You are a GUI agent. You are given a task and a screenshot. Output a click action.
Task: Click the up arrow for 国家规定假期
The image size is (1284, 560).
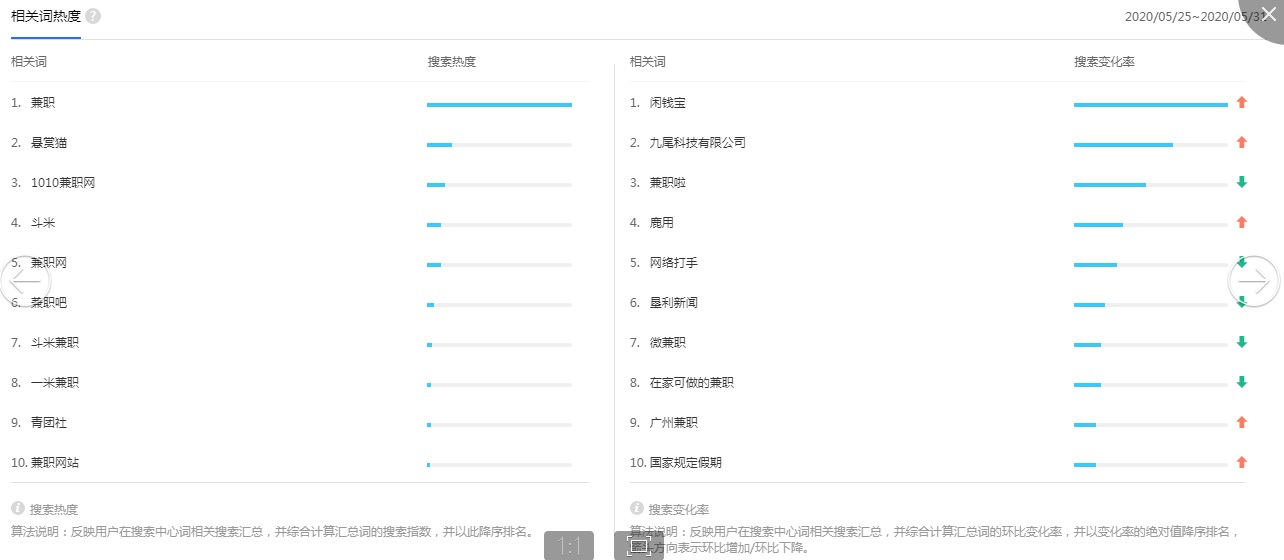click(x=1242, y=462)
